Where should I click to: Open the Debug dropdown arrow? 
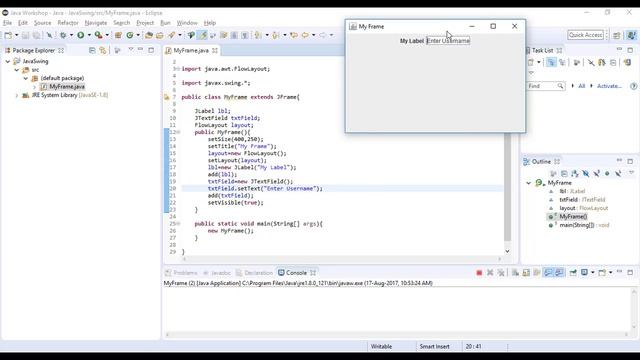tap(71, 35)
